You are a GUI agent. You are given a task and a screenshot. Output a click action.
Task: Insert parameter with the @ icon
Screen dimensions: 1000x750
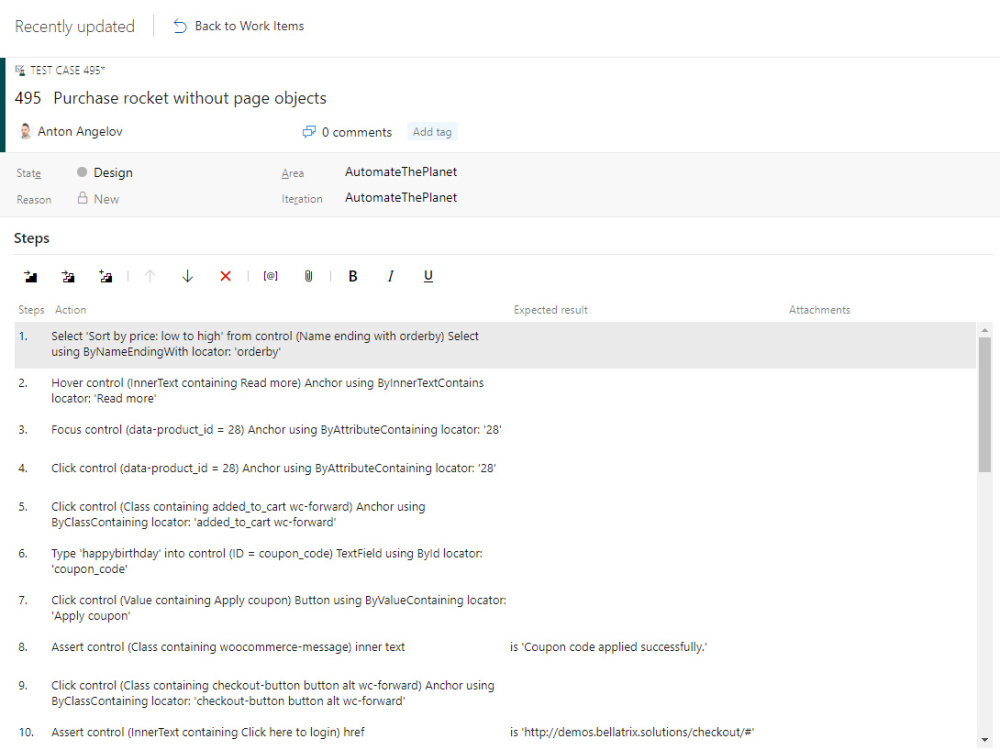click(270, 276)
